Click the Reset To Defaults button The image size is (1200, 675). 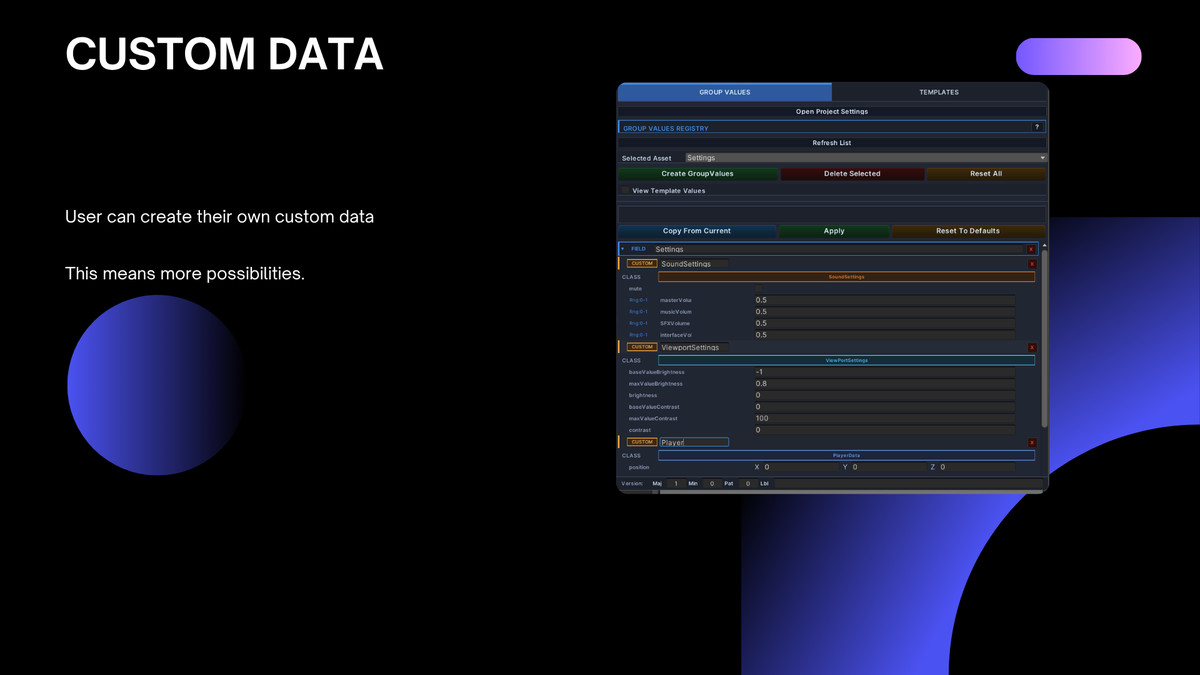coord(968,231)
